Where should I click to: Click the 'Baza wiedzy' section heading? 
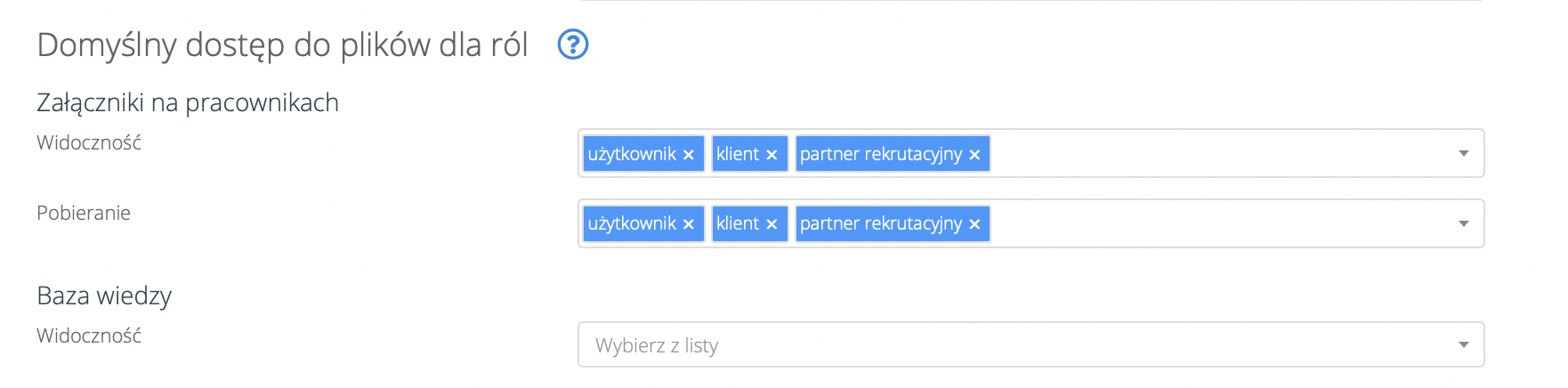(104, 295)
